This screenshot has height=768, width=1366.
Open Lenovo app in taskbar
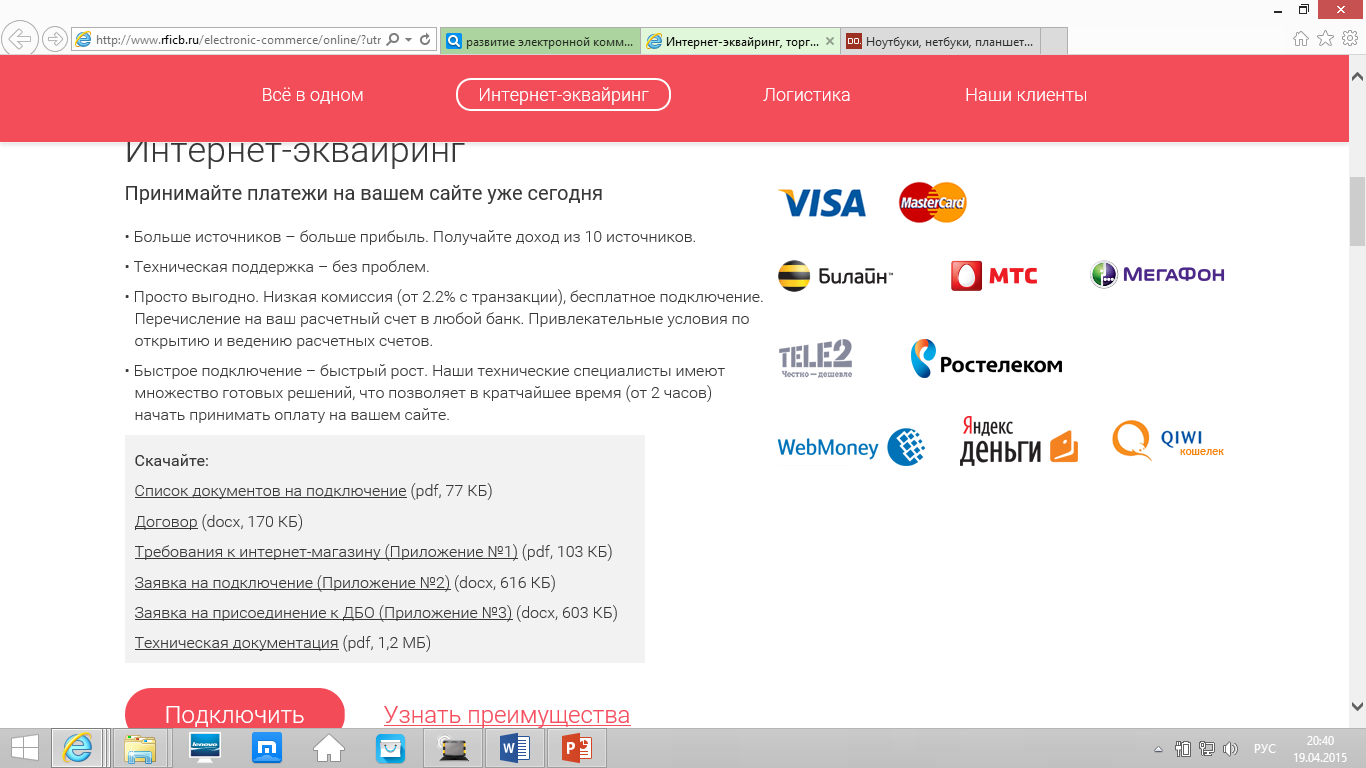point(204,748)
